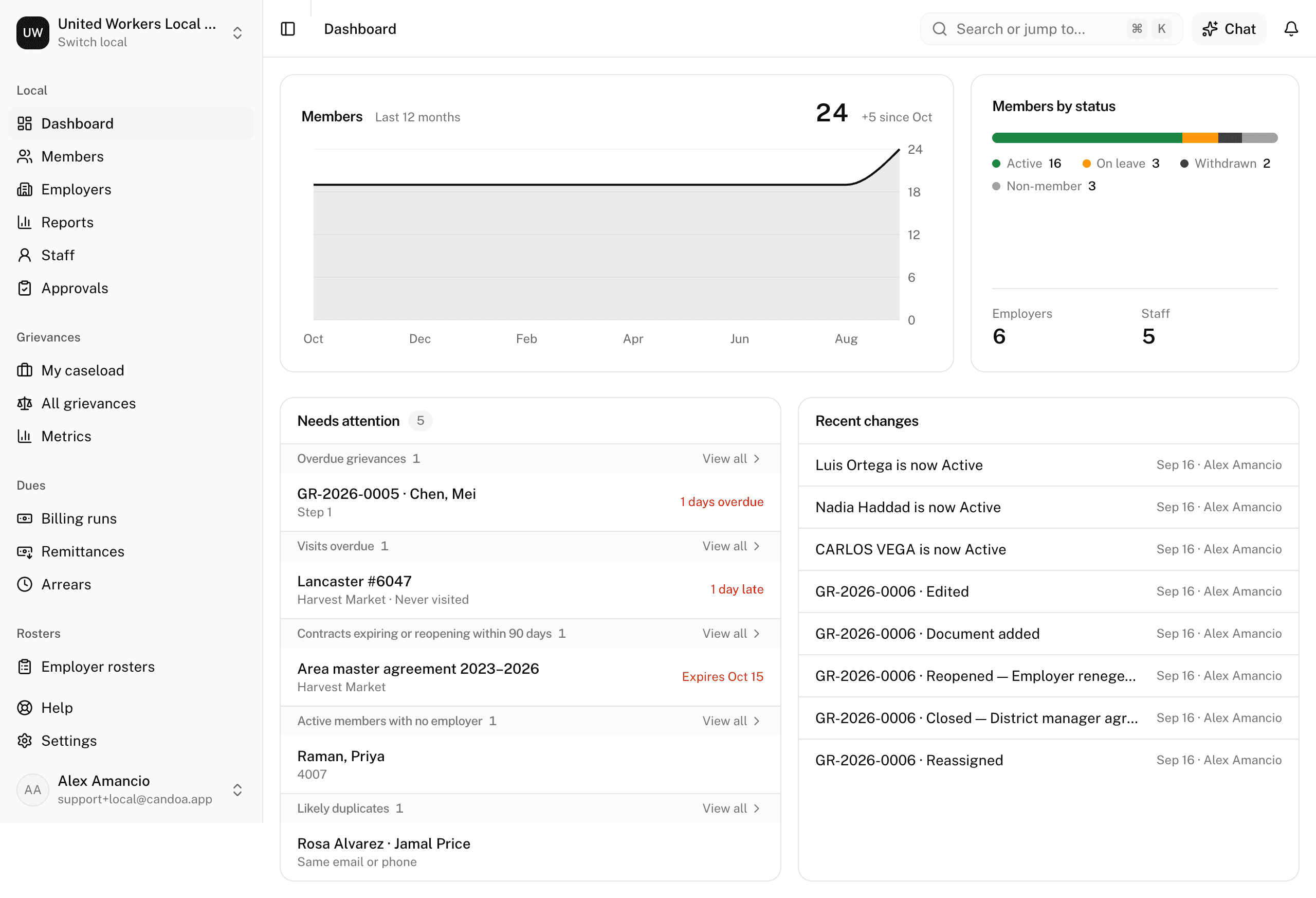The image size is (1316, 898).
Task: Click "Nadia Haddad is now Active" entry
Action: click(x=1048, y=507)
